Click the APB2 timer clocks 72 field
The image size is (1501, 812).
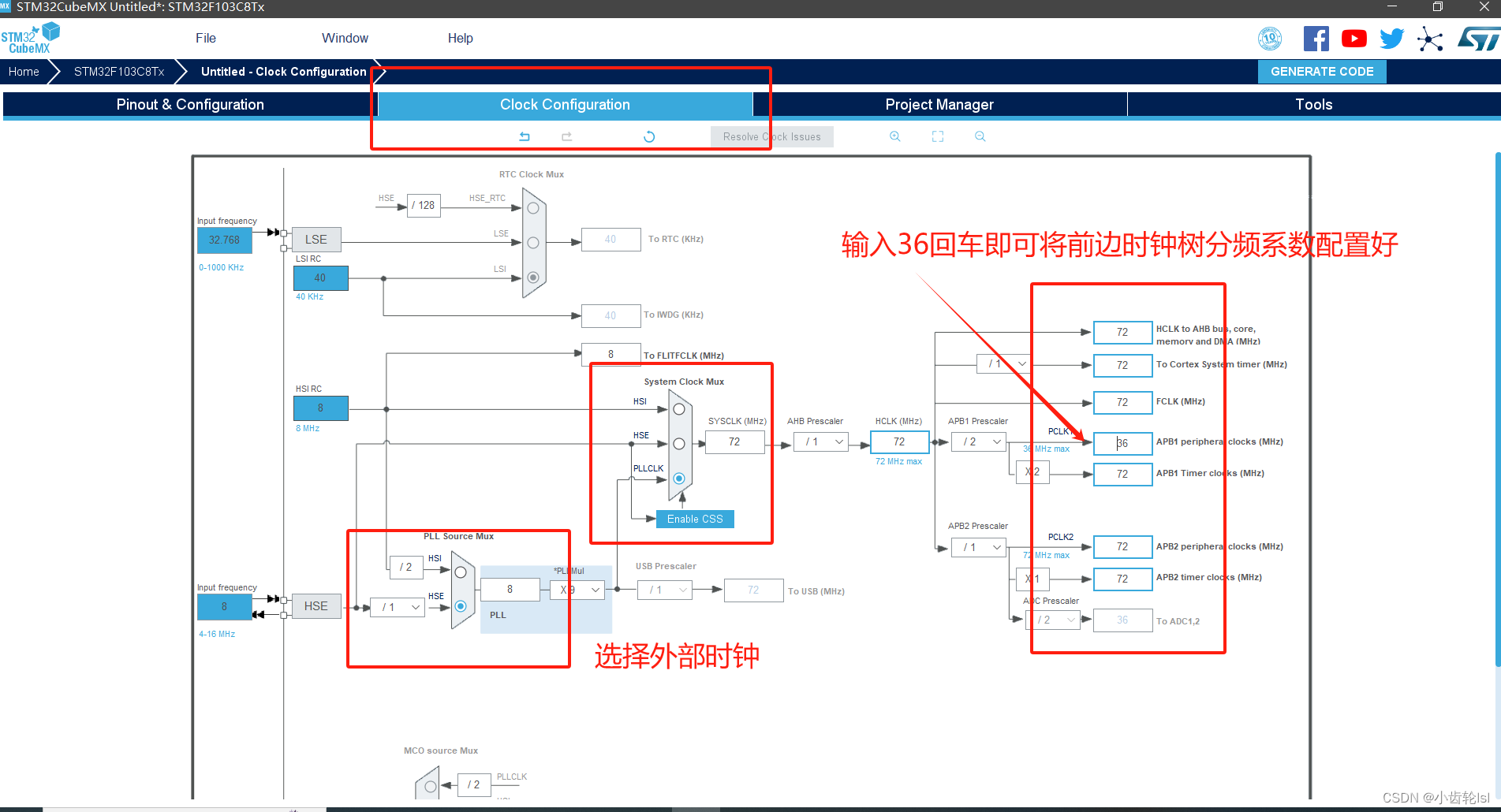click(1122, 579)
